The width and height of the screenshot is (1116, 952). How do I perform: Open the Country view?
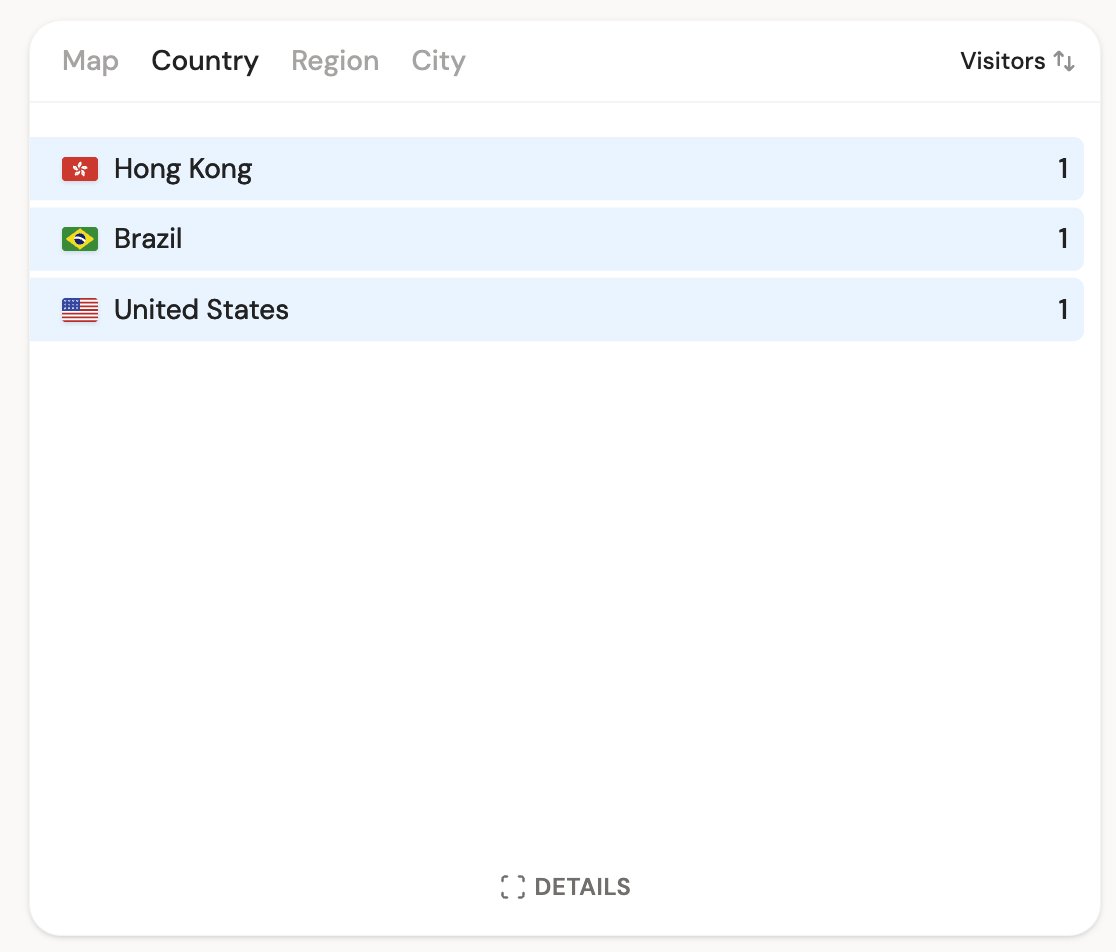tap(204, 61)
